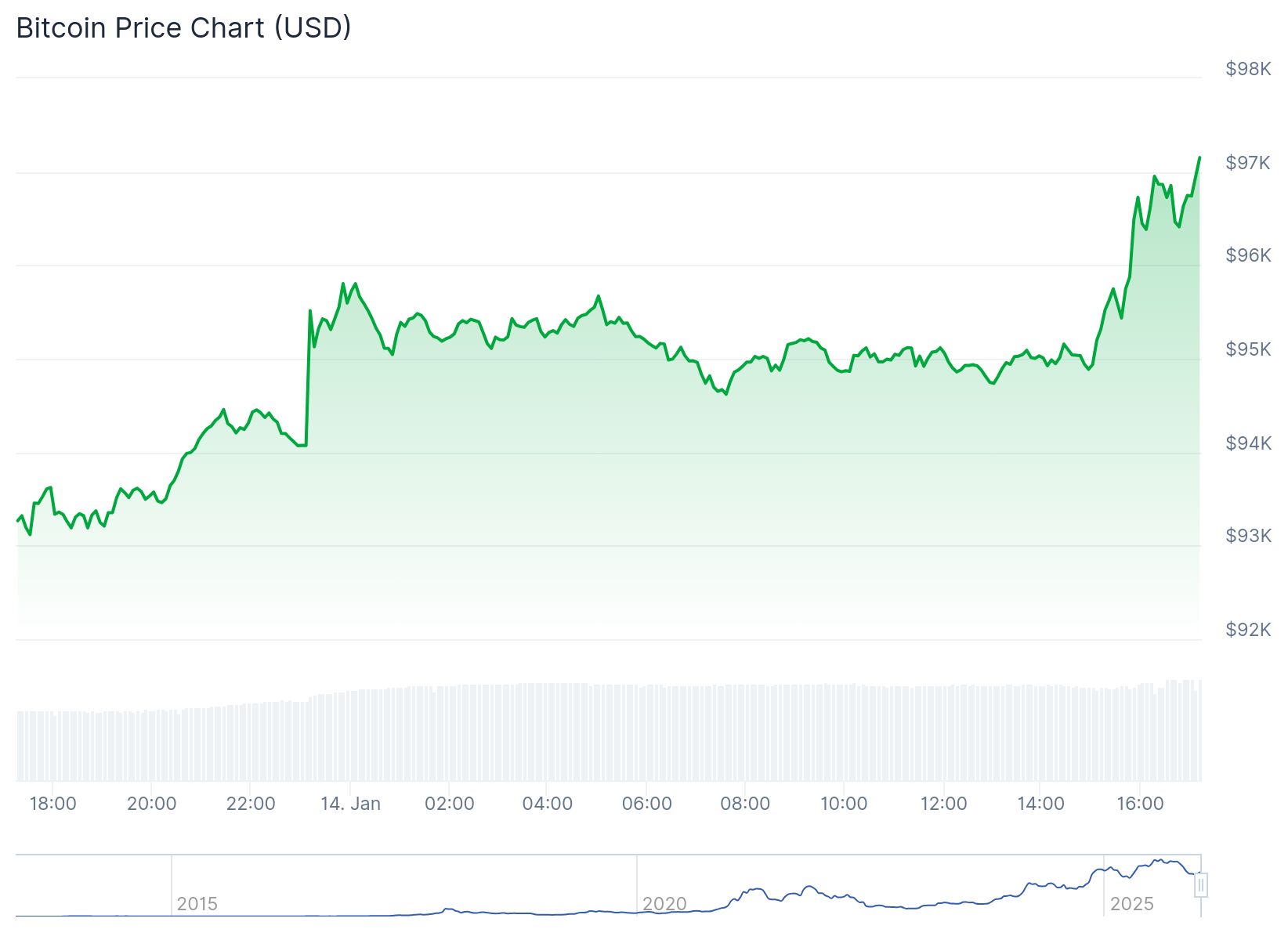This screenshot has height=940, width=1288.
Task: Click the $93K price axis label
Action: pos(1248,536)
